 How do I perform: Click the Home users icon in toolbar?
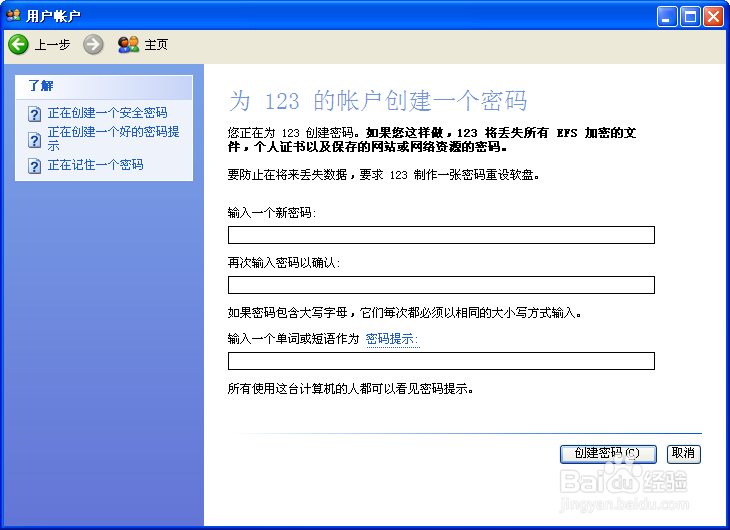pos(128,45)
